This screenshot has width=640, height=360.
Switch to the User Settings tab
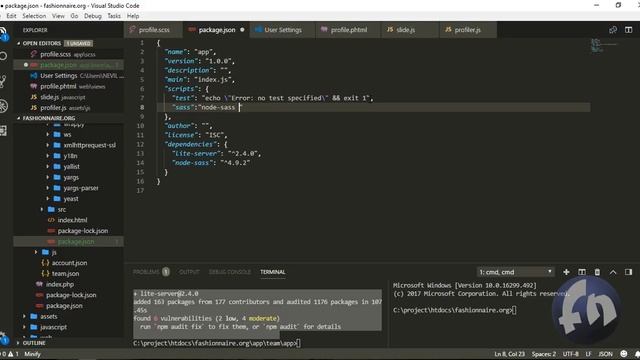(x=282, y=30)
